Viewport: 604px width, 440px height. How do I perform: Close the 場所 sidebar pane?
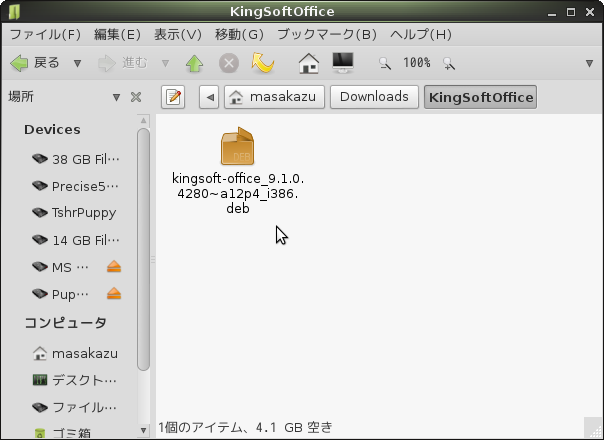click(x=136, y=97)
